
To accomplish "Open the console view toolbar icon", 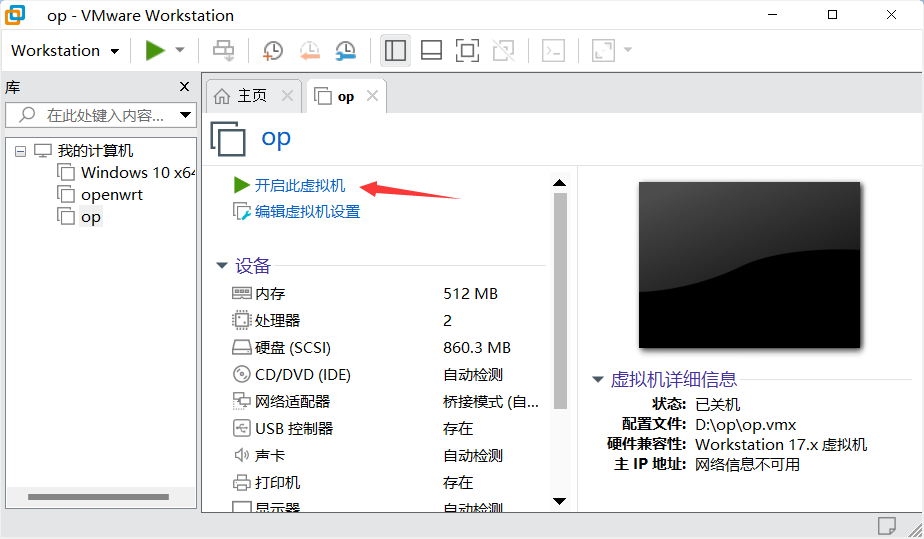I will pos(553,51).
